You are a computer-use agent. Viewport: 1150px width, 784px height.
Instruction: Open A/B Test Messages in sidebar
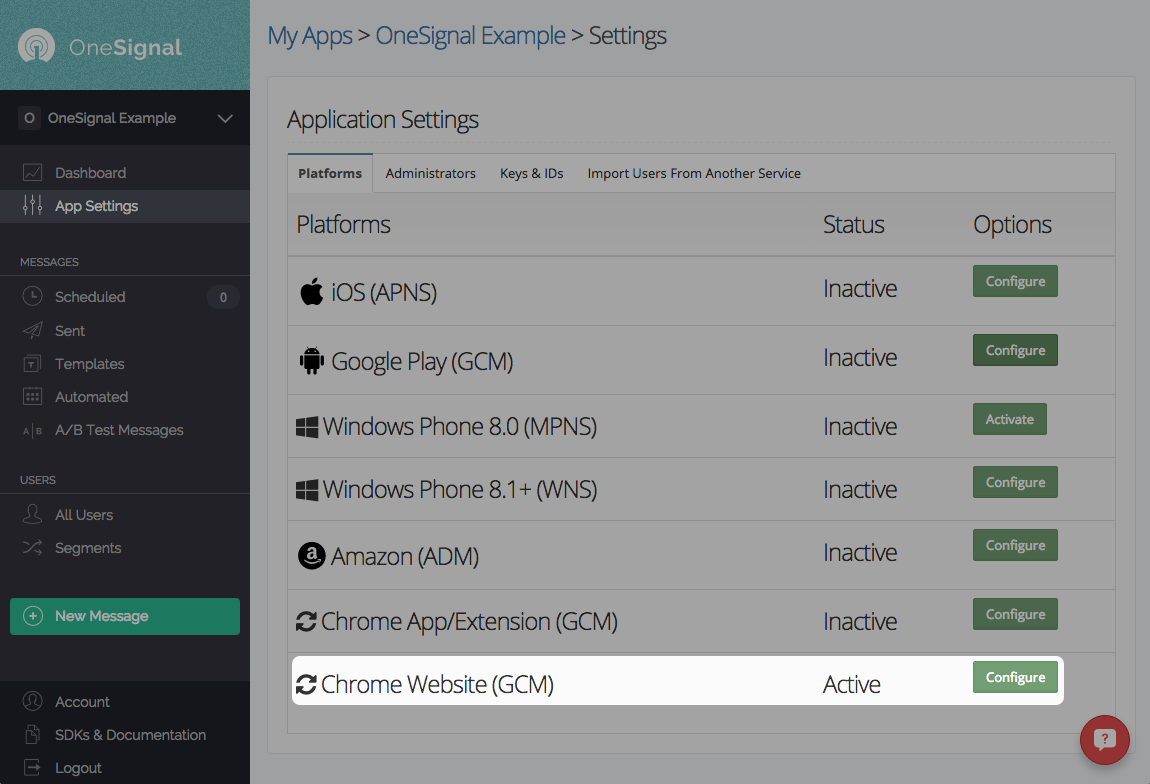coord(119,430)
